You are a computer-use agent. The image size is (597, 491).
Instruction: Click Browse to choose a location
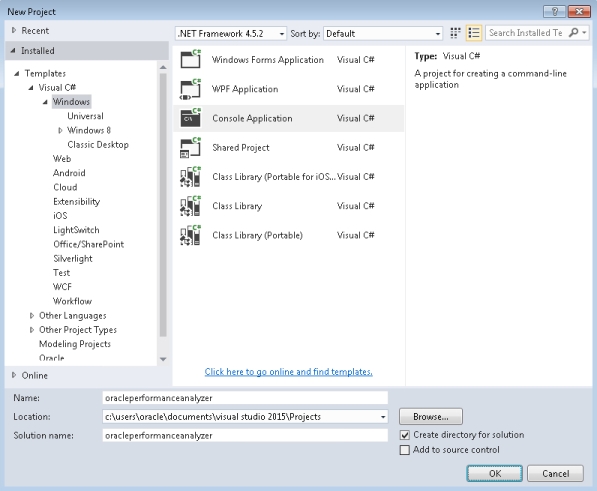click(431, 417)
